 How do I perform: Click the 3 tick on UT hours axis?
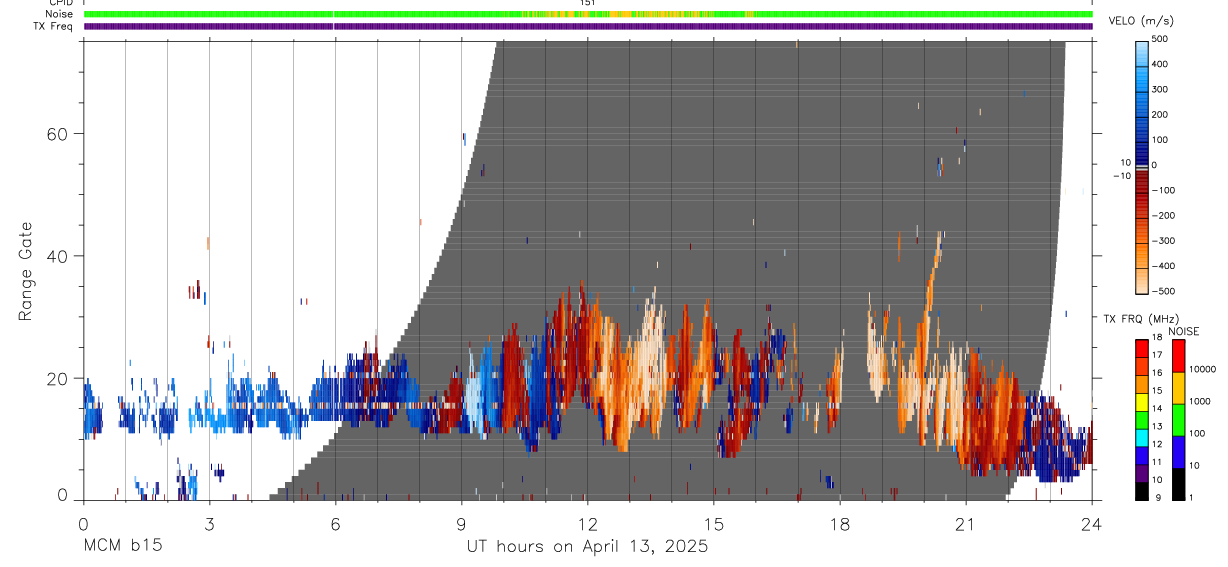209,523
